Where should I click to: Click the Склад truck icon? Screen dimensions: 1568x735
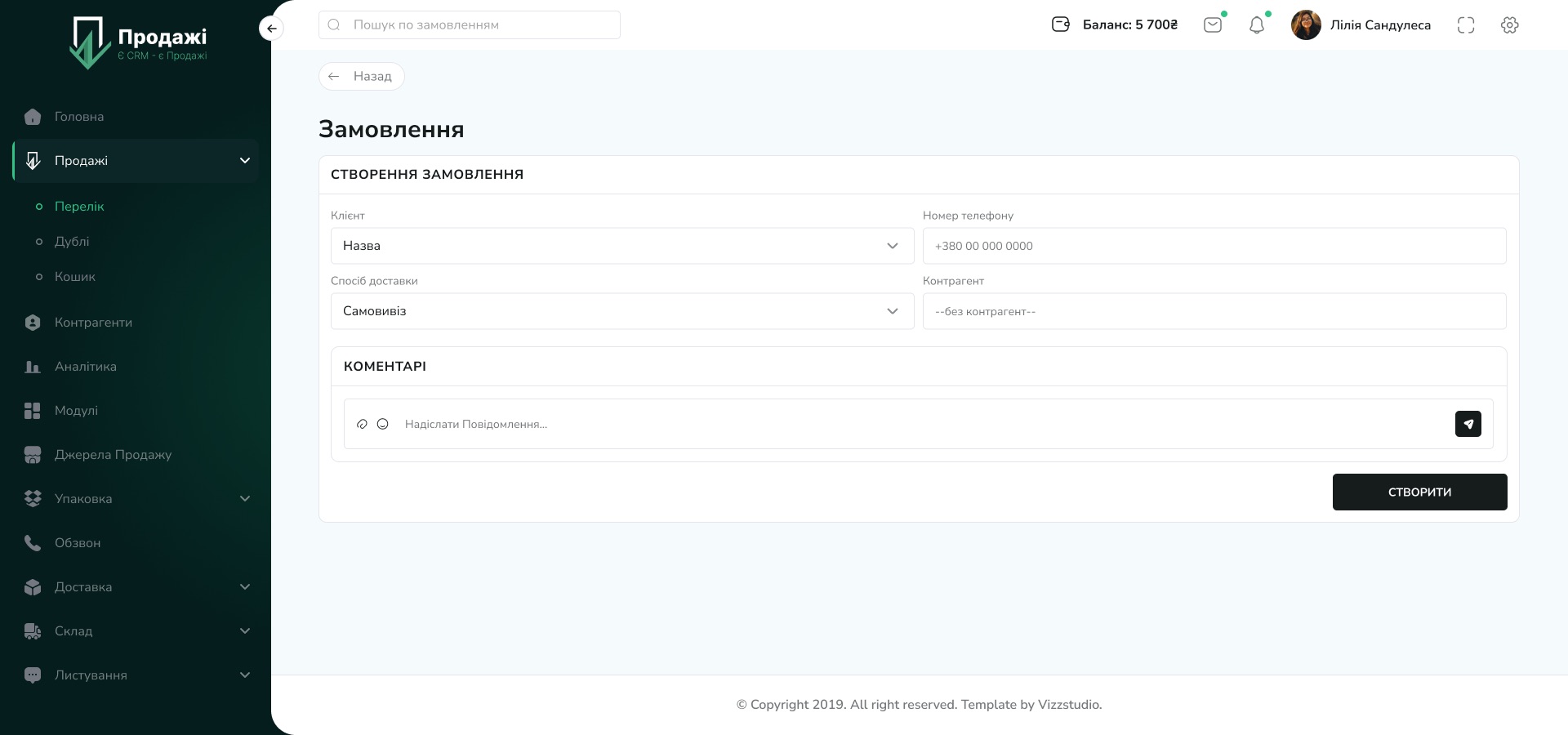33,631
